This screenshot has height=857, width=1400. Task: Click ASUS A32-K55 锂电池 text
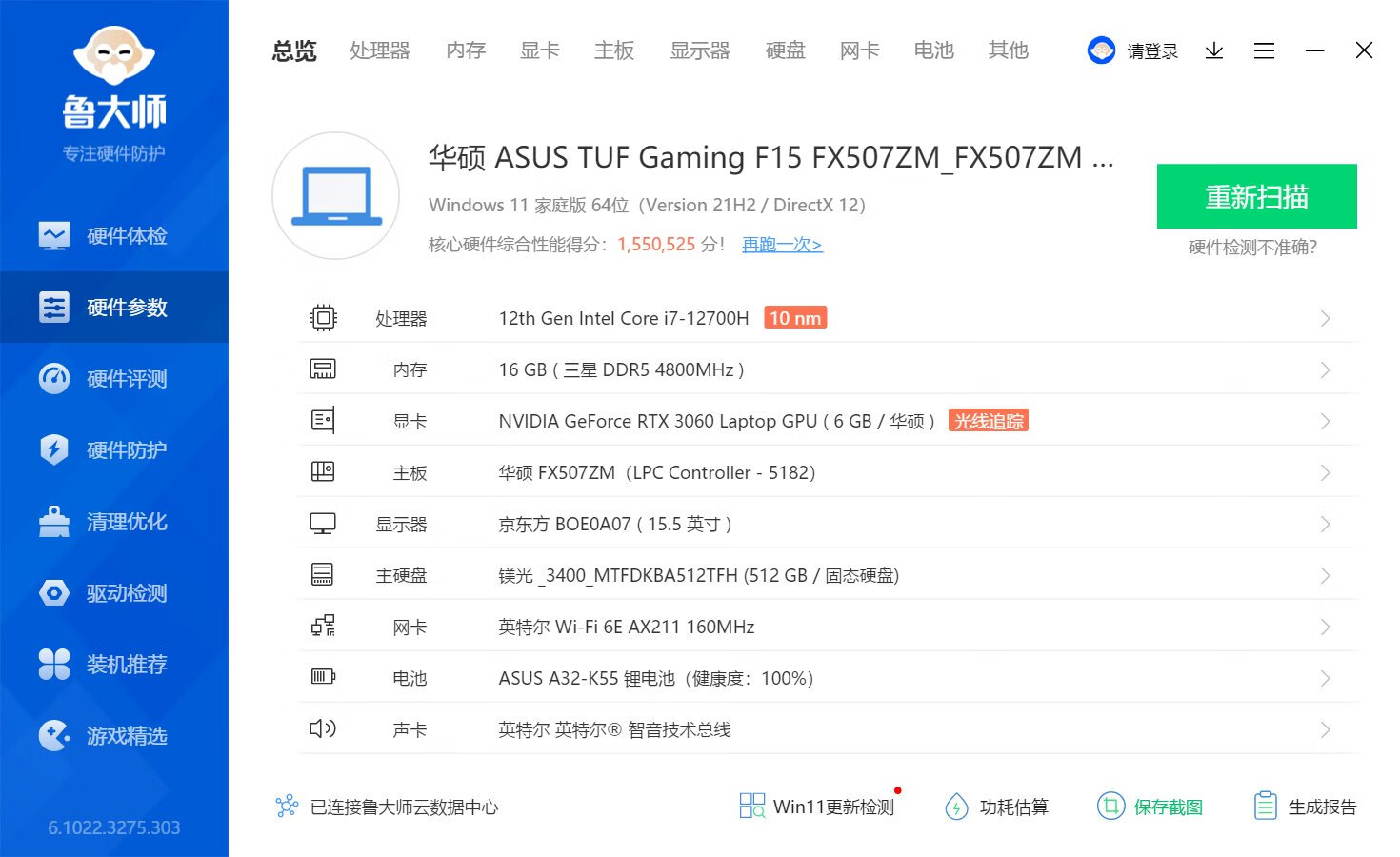(587, 678)
